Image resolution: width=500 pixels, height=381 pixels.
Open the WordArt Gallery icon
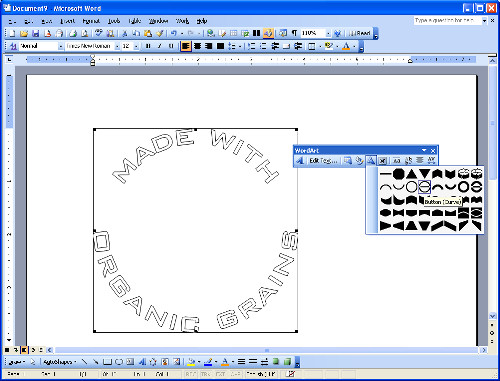click(348, 161)
